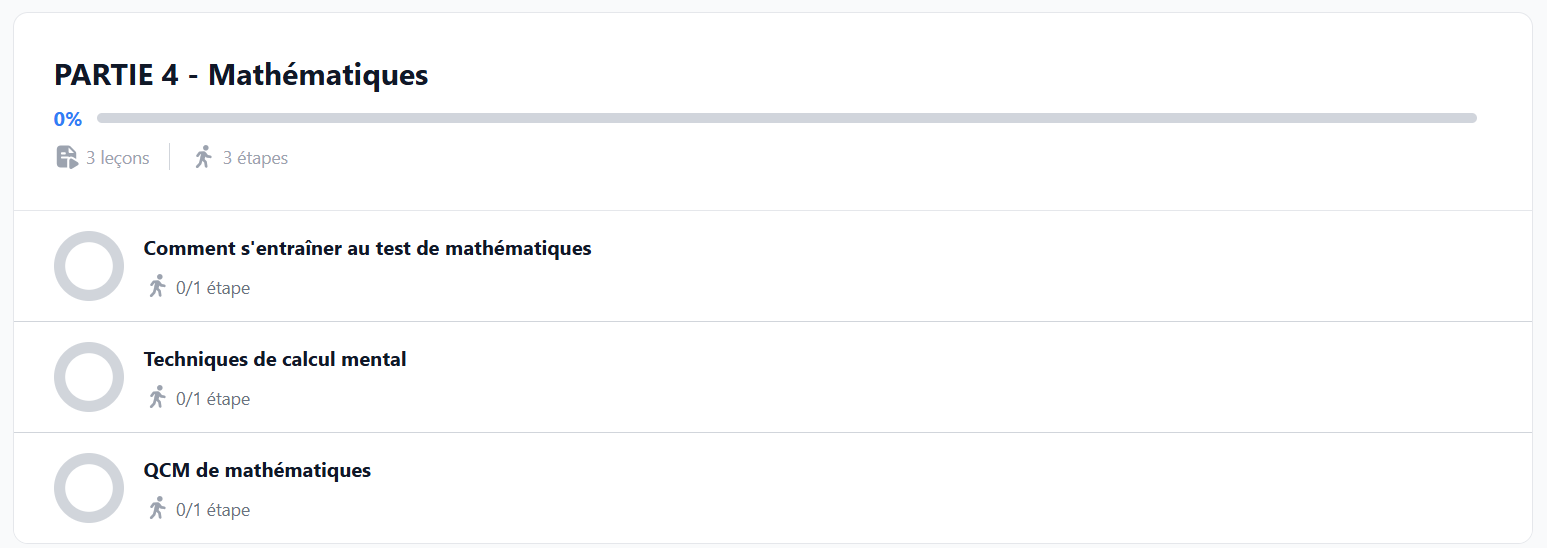Click the '3 leçons' count text
This screenshot has width=1547, height=548.
click(x=117, y=158)
